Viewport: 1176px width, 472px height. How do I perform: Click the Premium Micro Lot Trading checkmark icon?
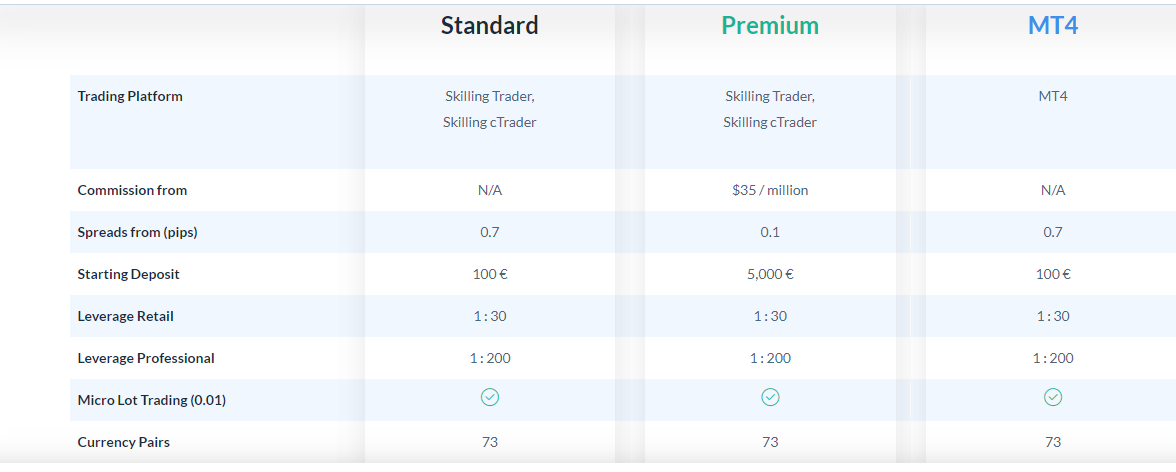click(770, 398)
